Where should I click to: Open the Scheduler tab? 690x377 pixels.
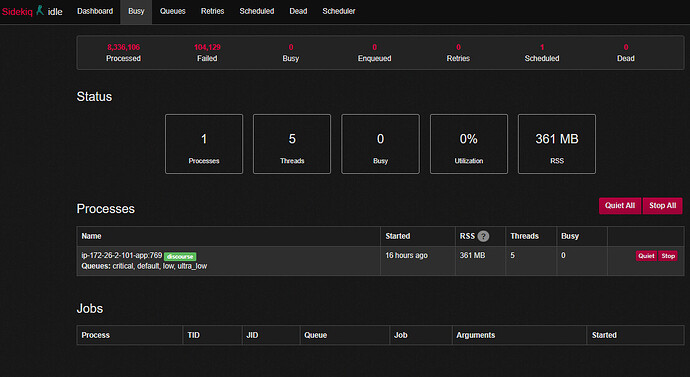pos(338,11)
